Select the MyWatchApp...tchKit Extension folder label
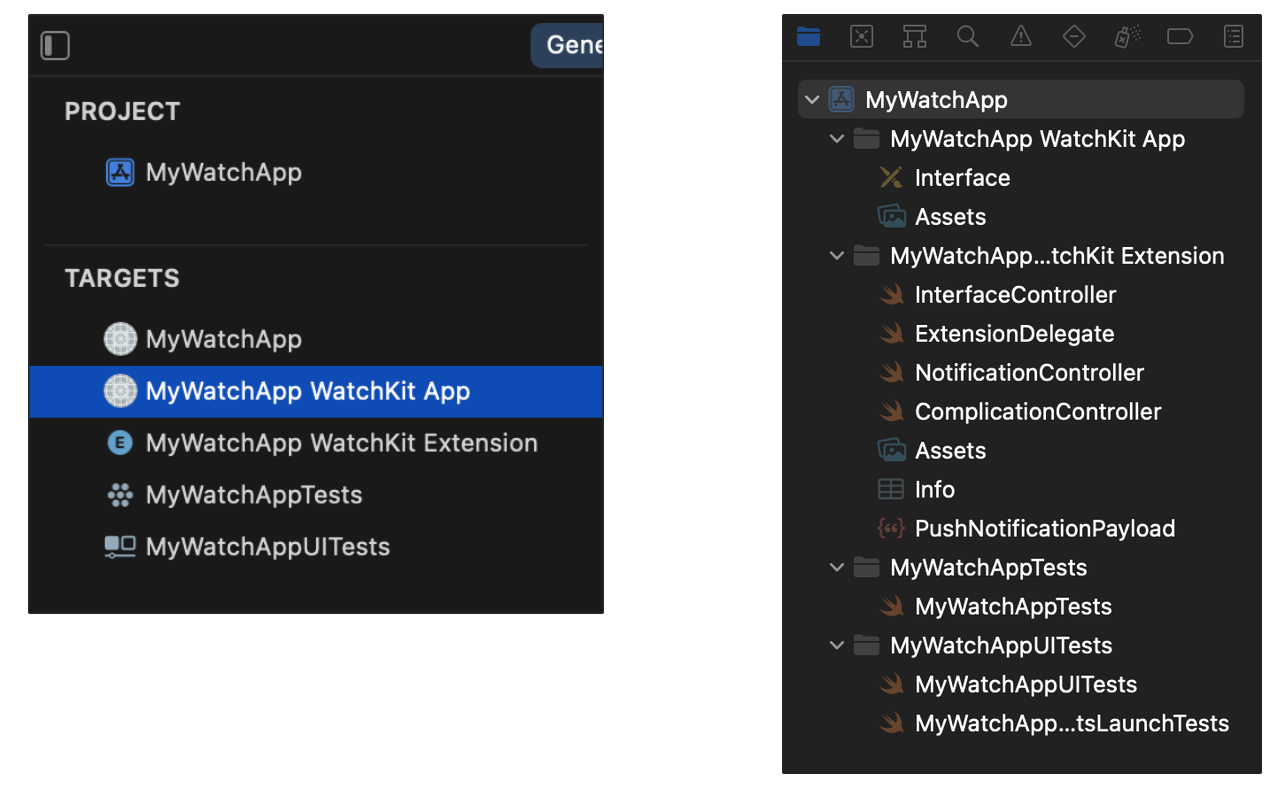Screen dimensions: 1286x806 pyautogui.click(x=1057, y=256)
